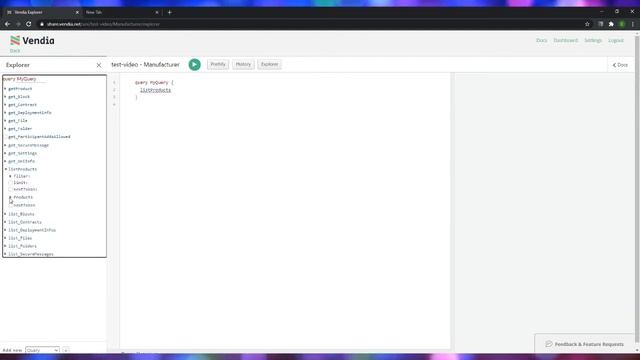Collapse the listProducts field
Screen dimensions: 640x360
[5, 169]
